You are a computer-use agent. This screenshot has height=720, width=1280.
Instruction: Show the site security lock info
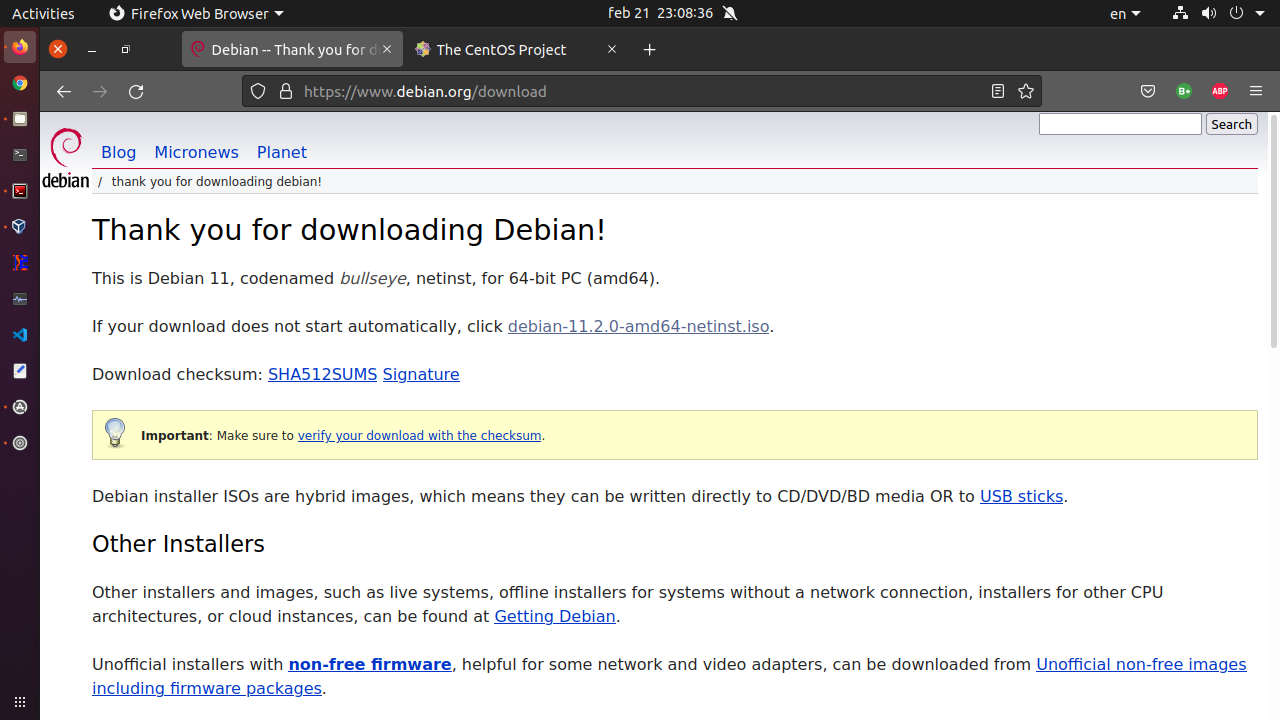(x=286, y=91)
